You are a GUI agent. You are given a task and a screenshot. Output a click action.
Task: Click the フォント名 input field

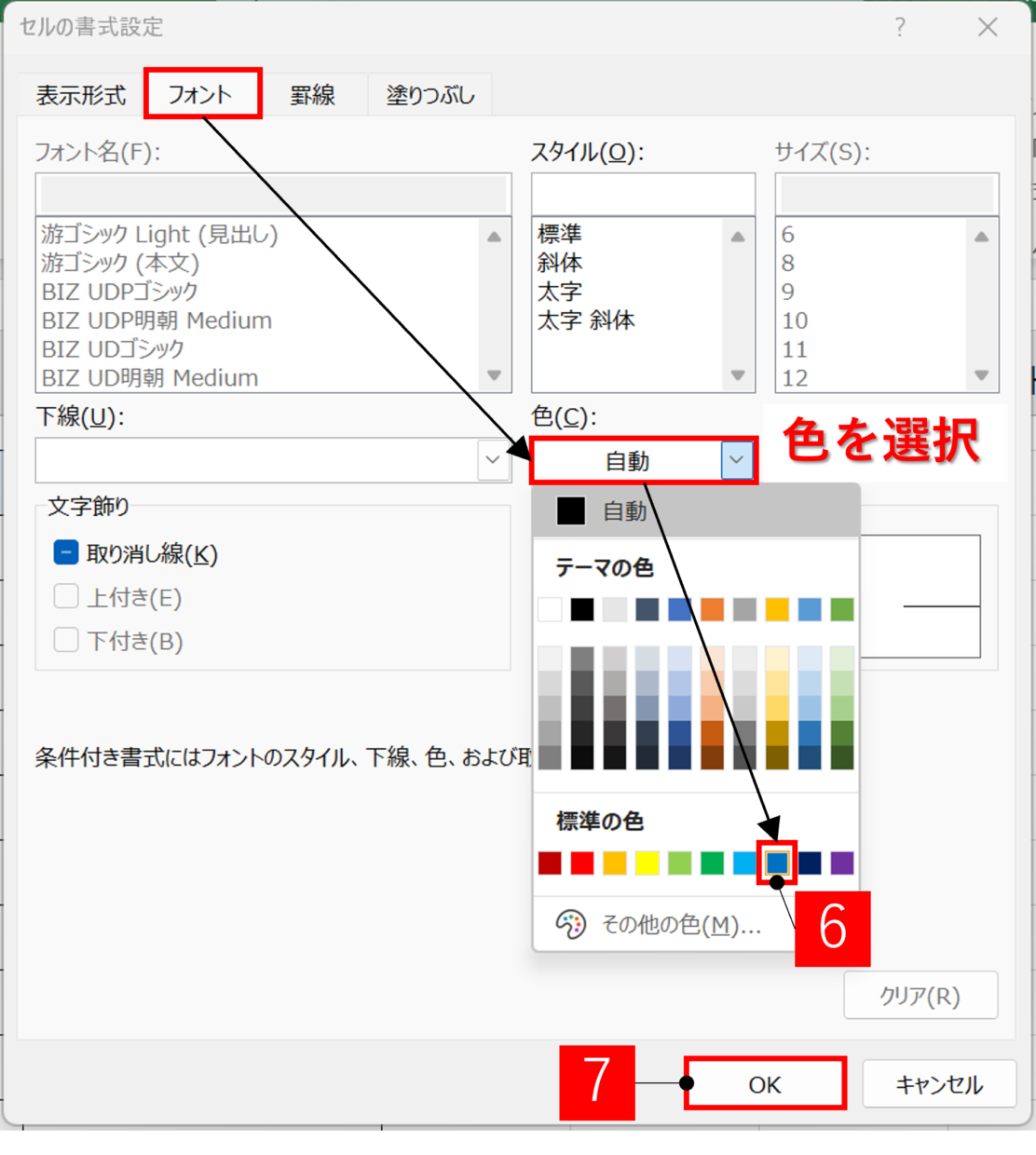[274, 195]
